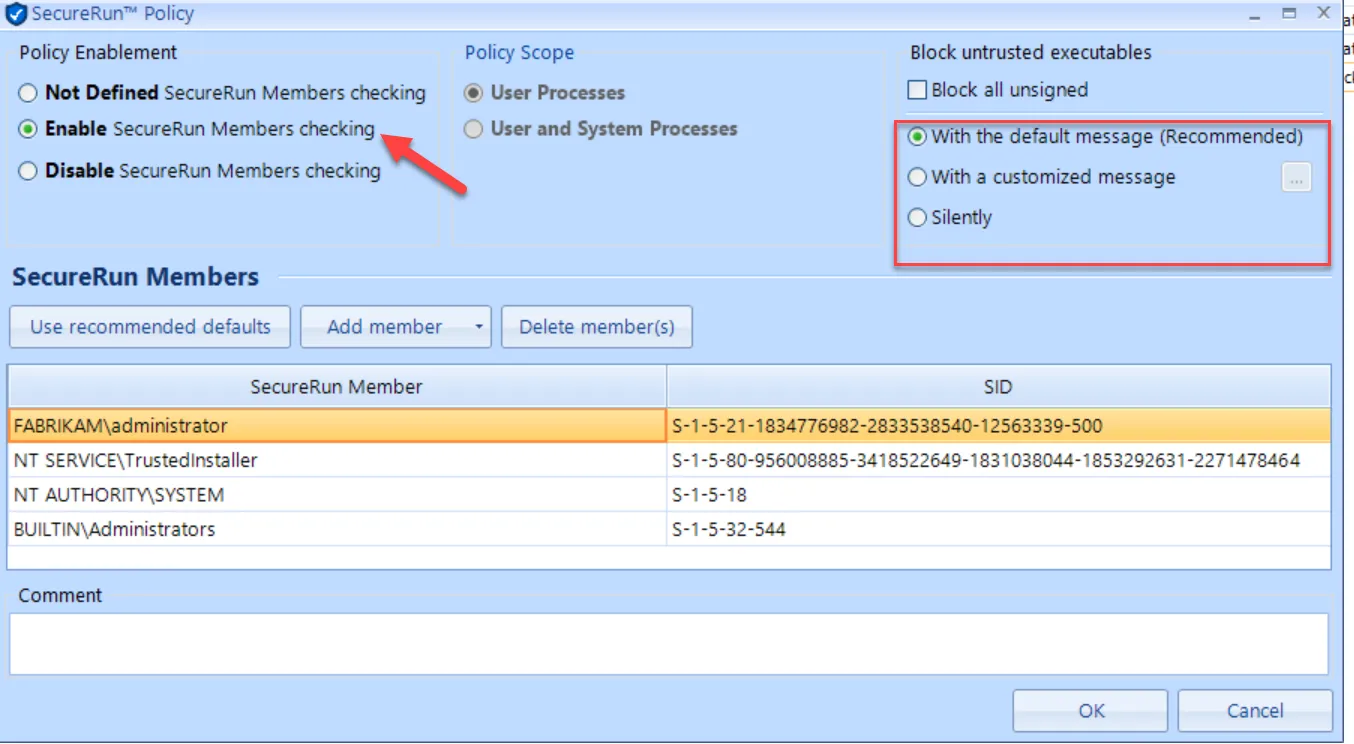Expand the Add member dropdown arrow

[x=477, y=326]
